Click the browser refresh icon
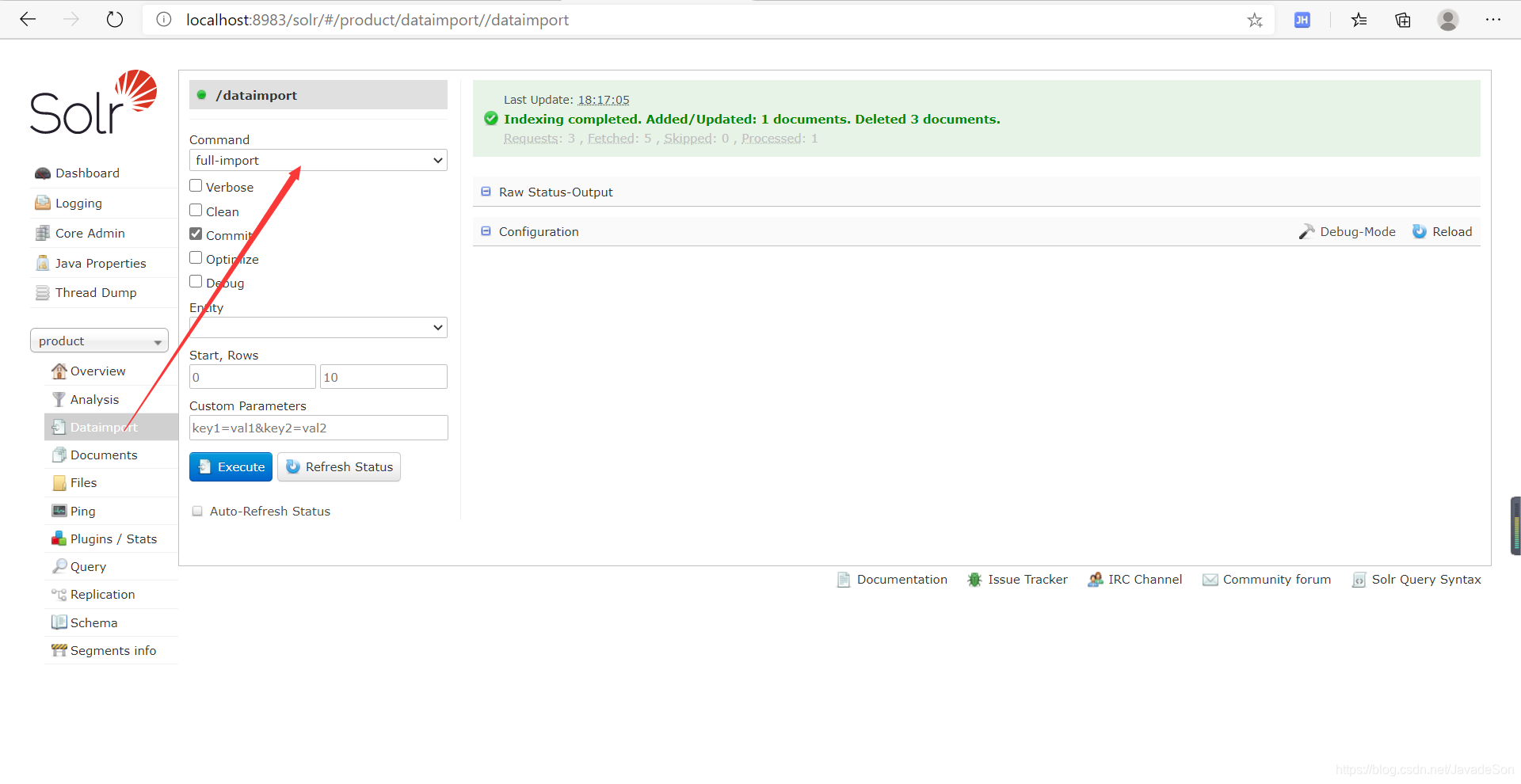Image resolution: width=1521 pixels, height=784 pixels. pyautogui.click(x=115, y=20)
